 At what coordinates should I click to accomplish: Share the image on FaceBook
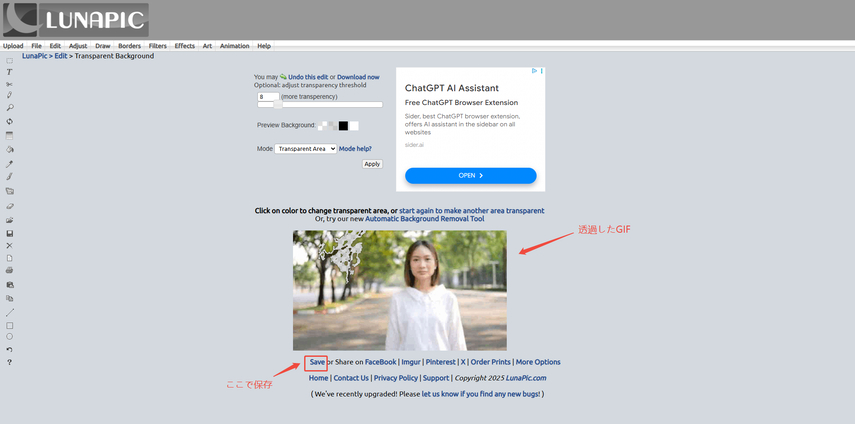[x=381, y=362]
